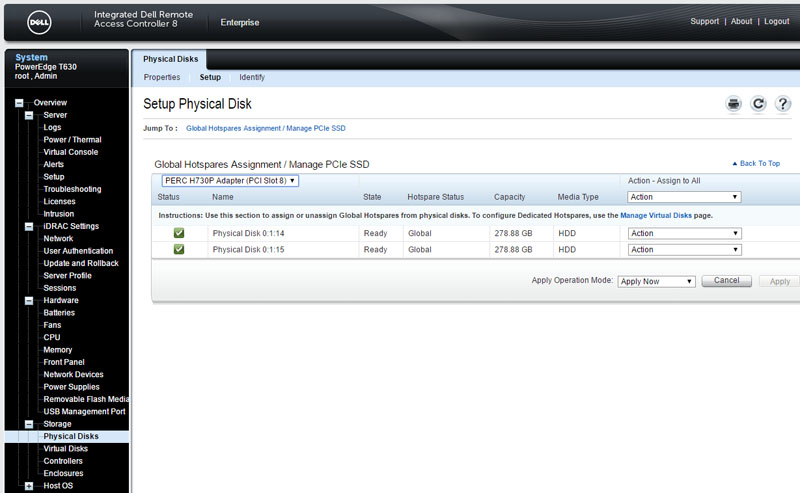Image resolution: width=800 pixels, height=493 pixels.
Task: Open Enclosures in the navigation tree
Action: pos(63,473)
